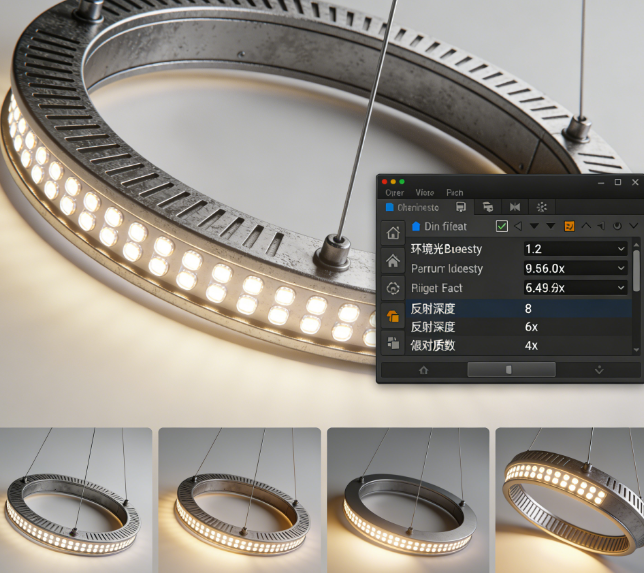Viewport: 644px width, 573px height.
Task: Click the left-pointing triangle toggle in toolbar
Action: [518, 227]
